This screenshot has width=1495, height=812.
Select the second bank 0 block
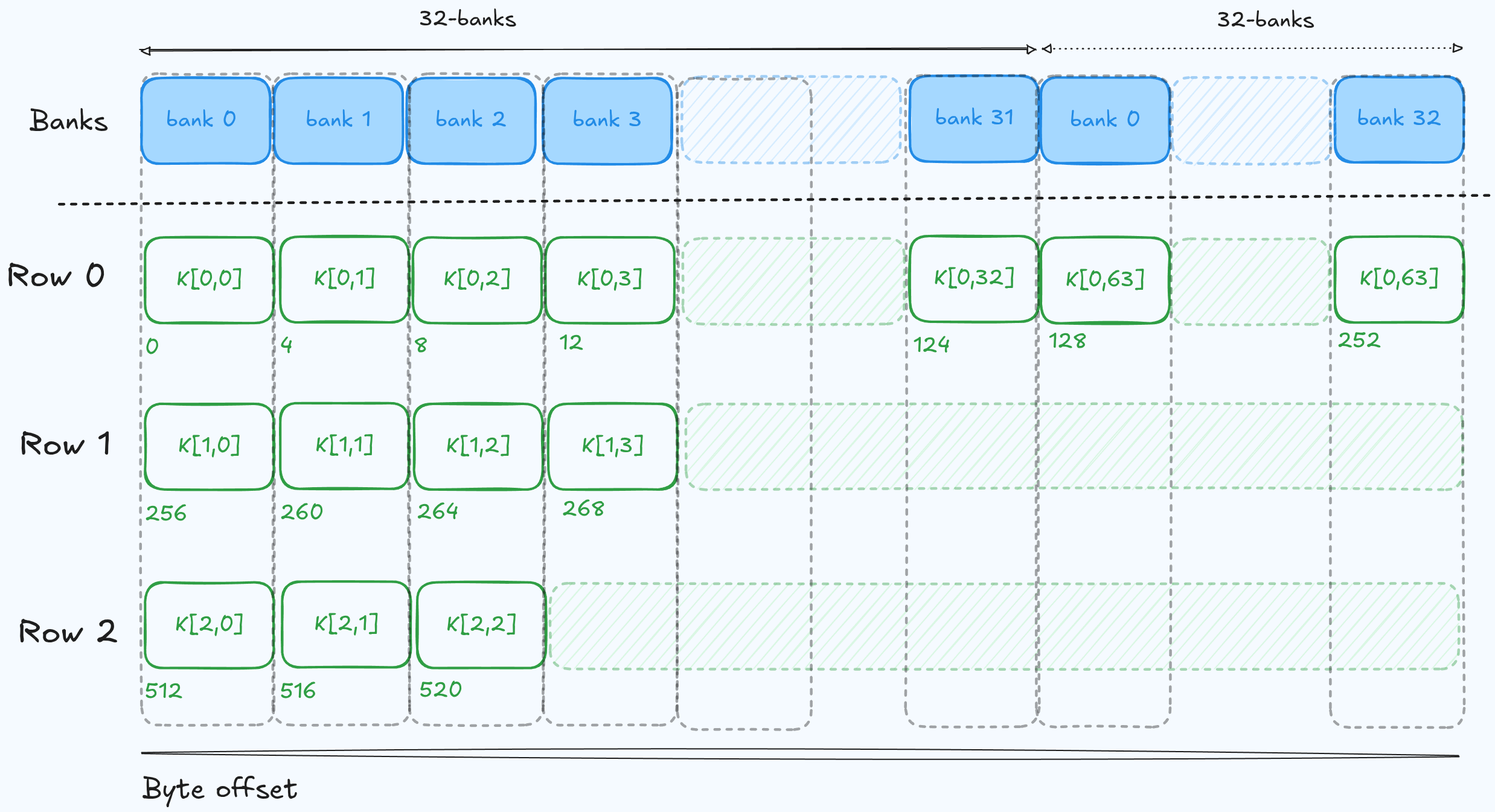click(x=1106, y=120)
